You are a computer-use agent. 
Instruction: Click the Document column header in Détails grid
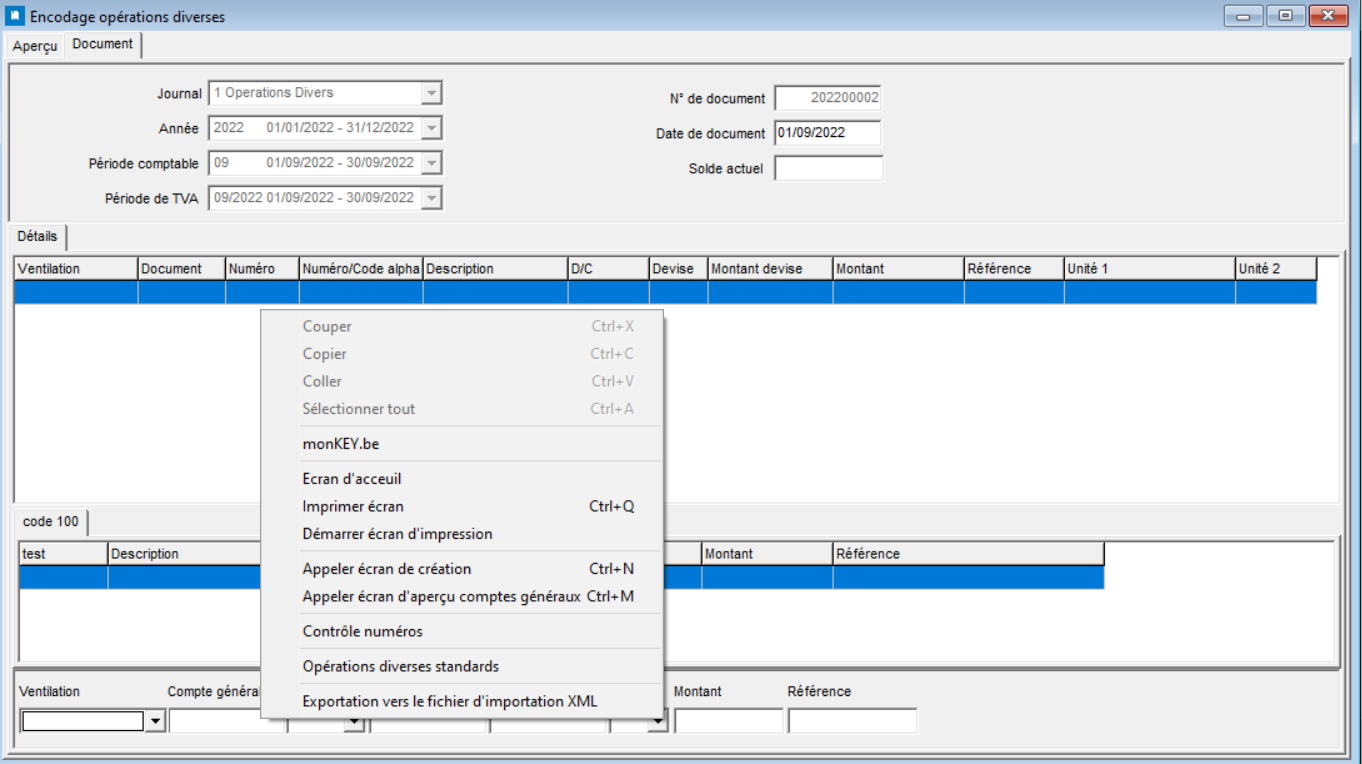(181, 269)
